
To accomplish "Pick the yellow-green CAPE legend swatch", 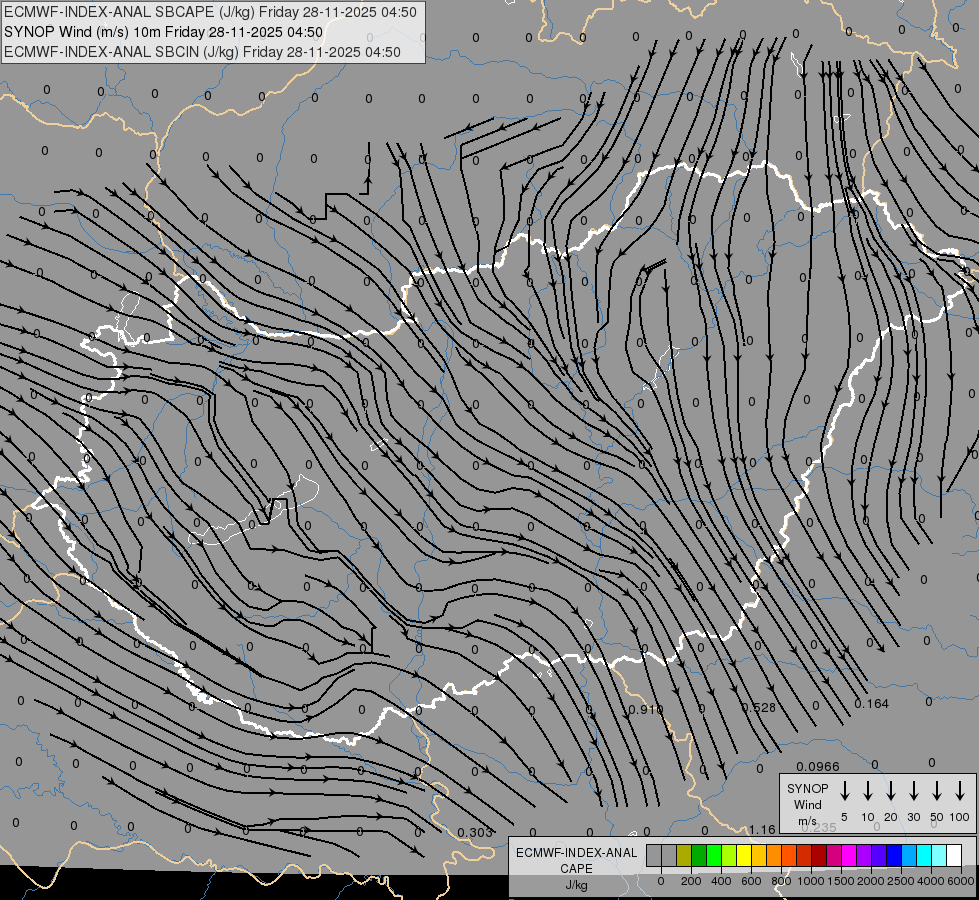I will (729, 855).
